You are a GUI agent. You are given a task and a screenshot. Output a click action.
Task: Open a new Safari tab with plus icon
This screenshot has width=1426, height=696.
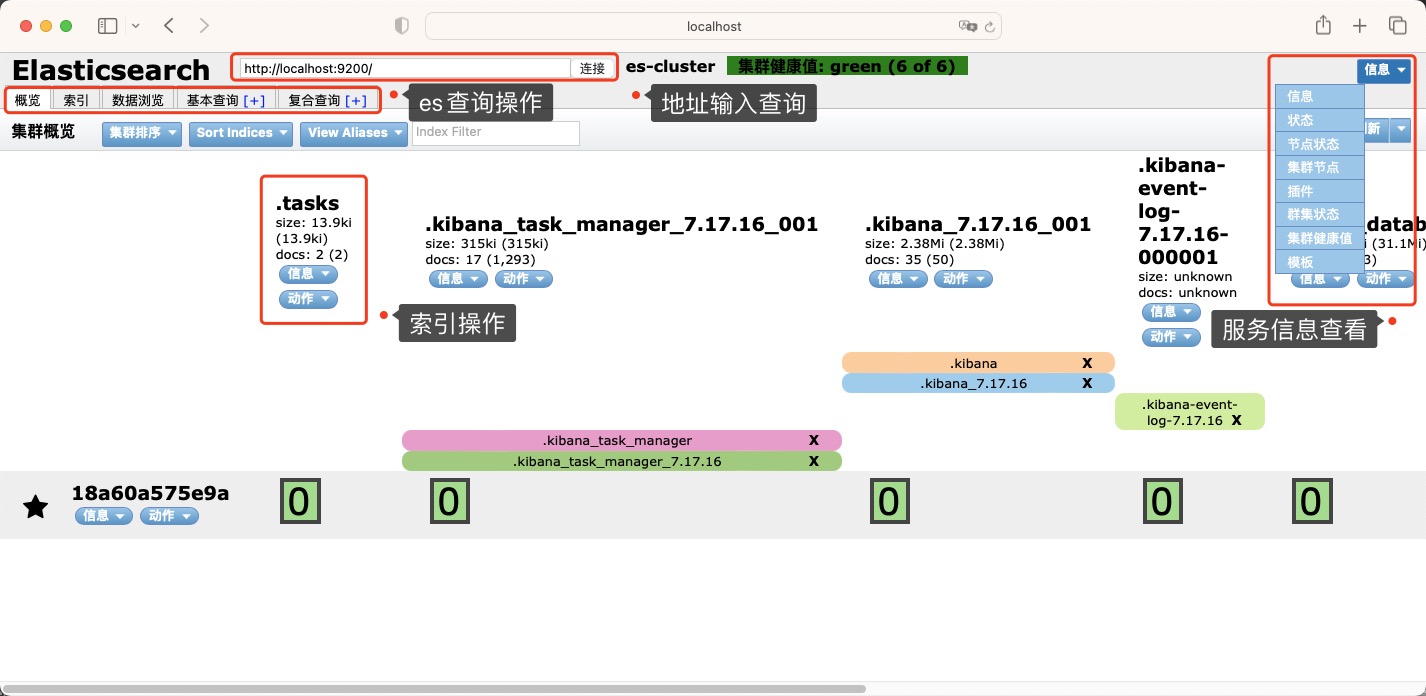tap(1359, 26)
